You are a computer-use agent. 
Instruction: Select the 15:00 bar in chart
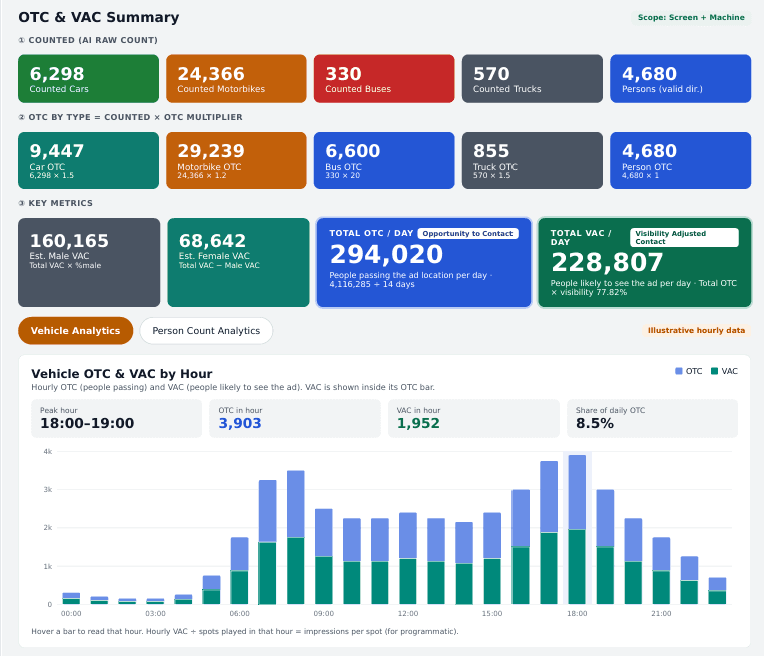coord(492,559)
